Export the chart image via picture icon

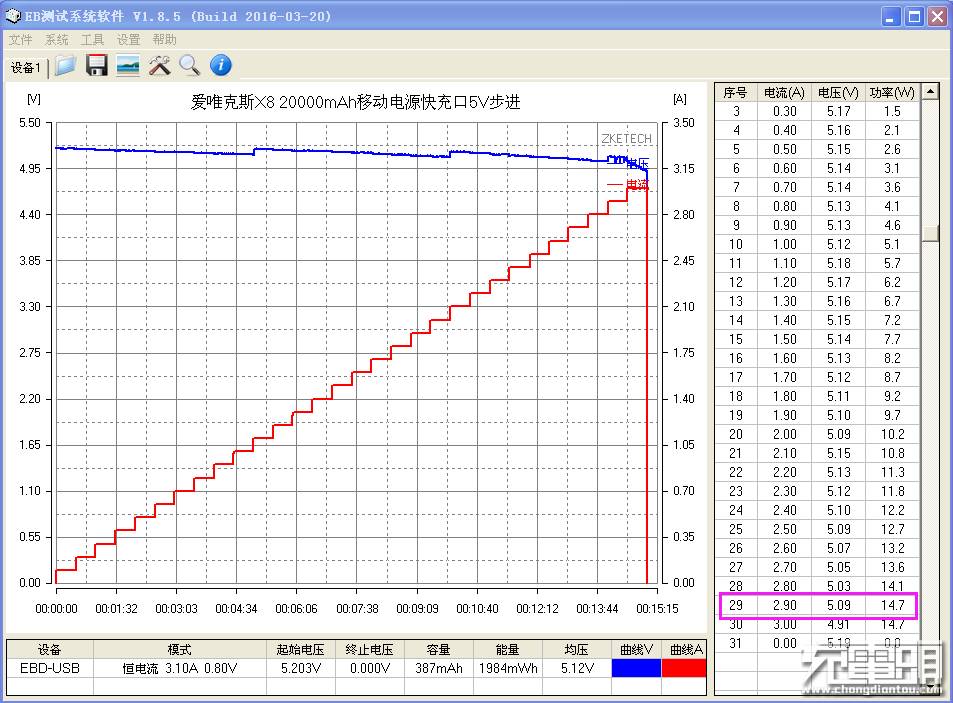click(128, 65)
